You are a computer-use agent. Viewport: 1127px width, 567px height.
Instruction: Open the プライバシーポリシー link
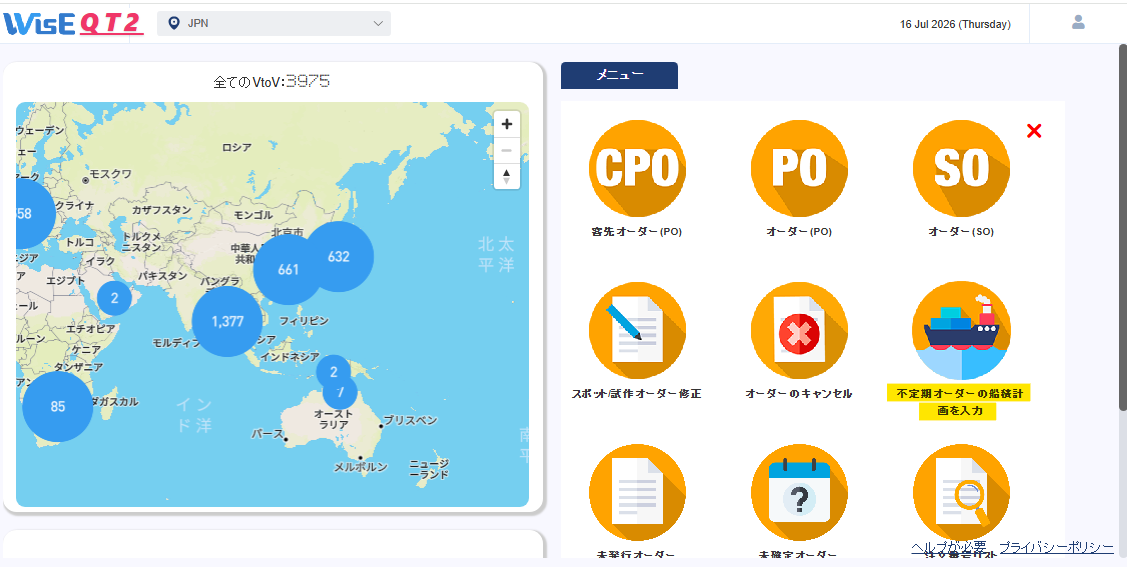pyautogui.click(x=1056, y=547)
